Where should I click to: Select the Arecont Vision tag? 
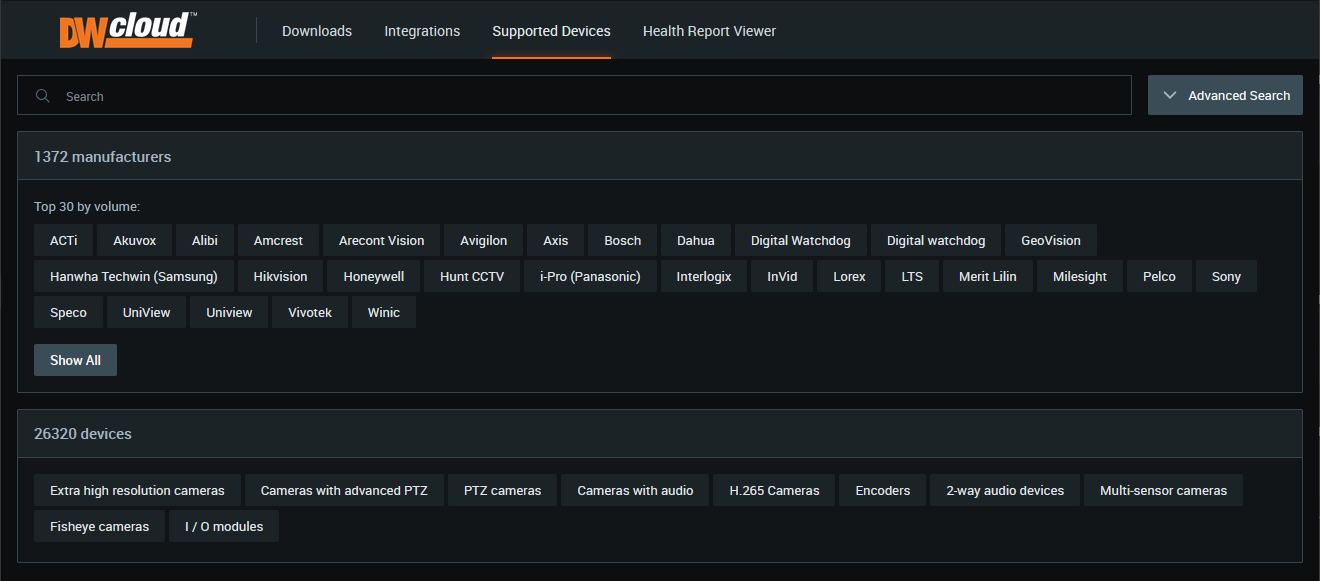tap(382, 240)
